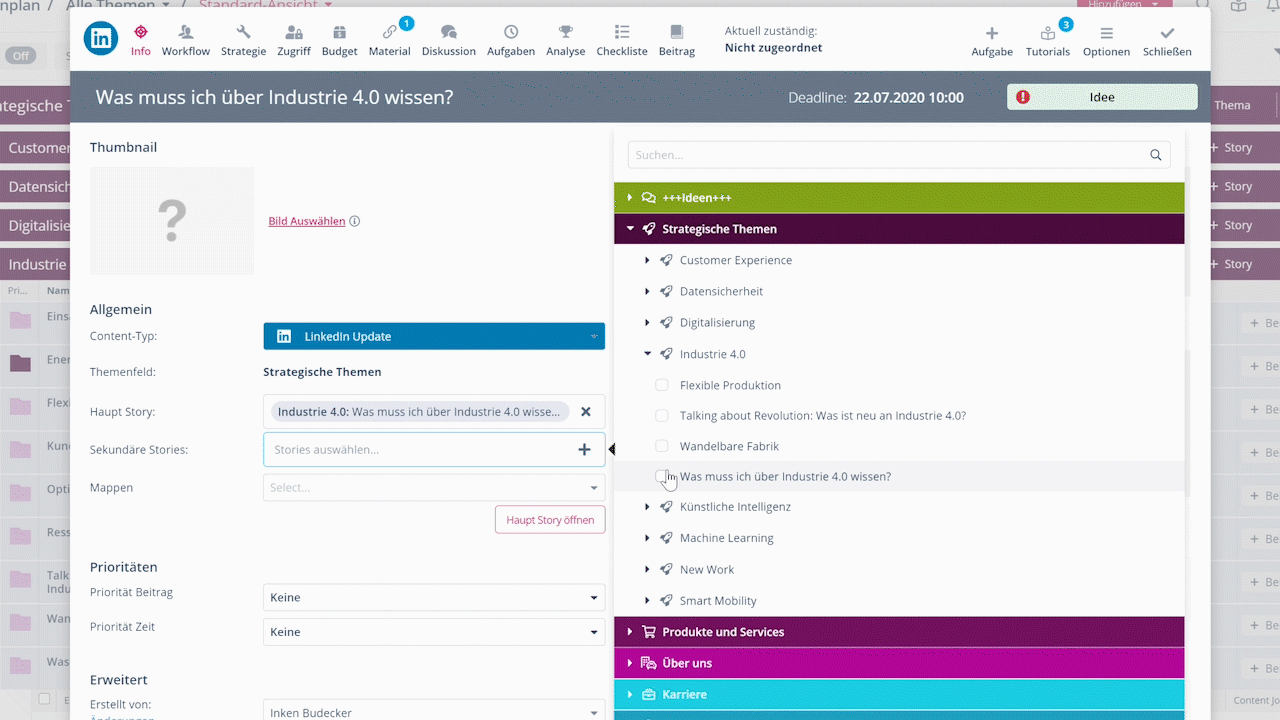
Task: Click the Haupt Story öffnen button
Action: pos(550,520)
